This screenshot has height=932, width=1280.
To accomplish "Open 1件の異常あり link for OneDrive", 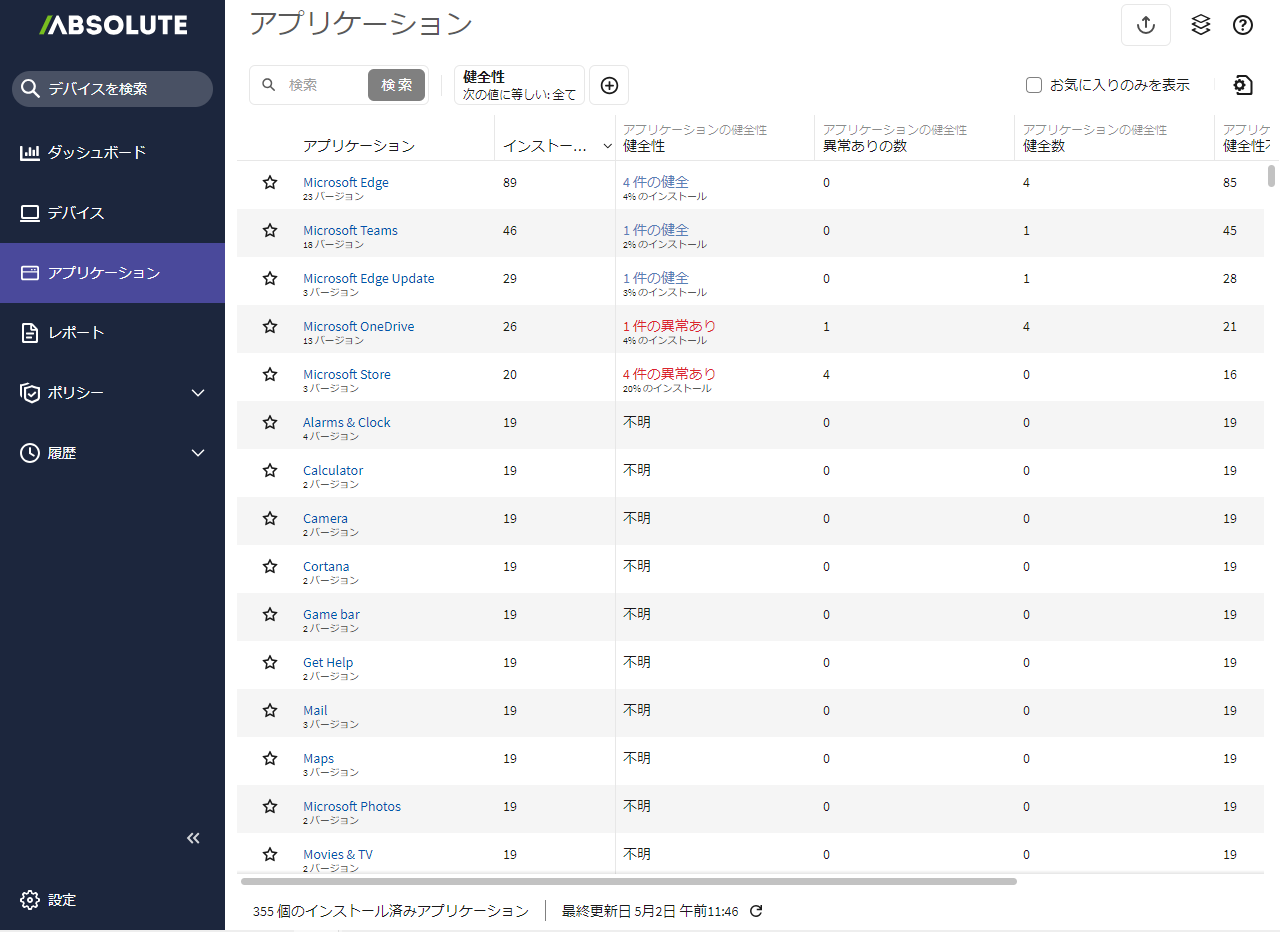I will pos(669,326).
